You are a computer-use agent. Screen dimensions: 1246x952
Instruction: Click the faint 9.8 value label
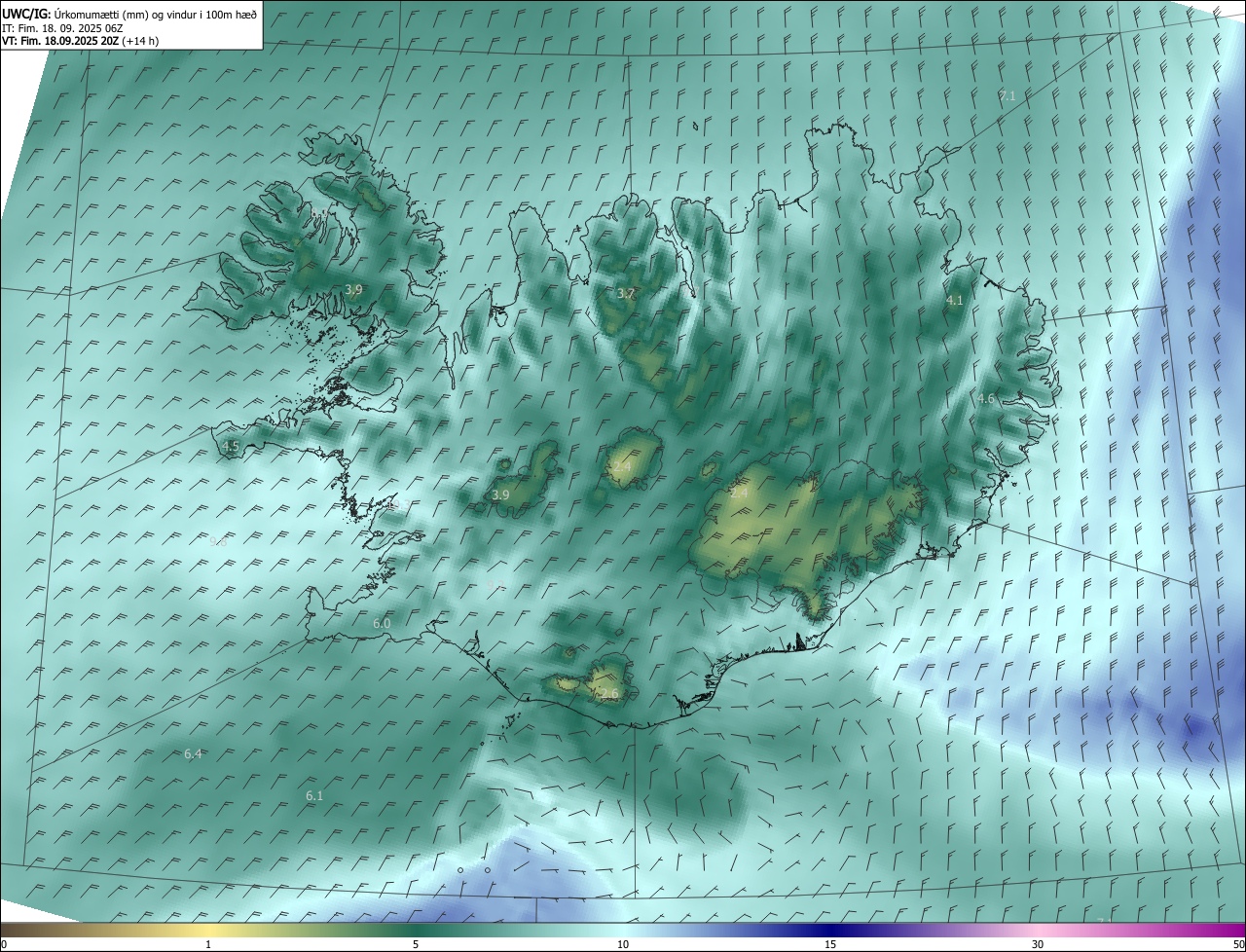218,542
